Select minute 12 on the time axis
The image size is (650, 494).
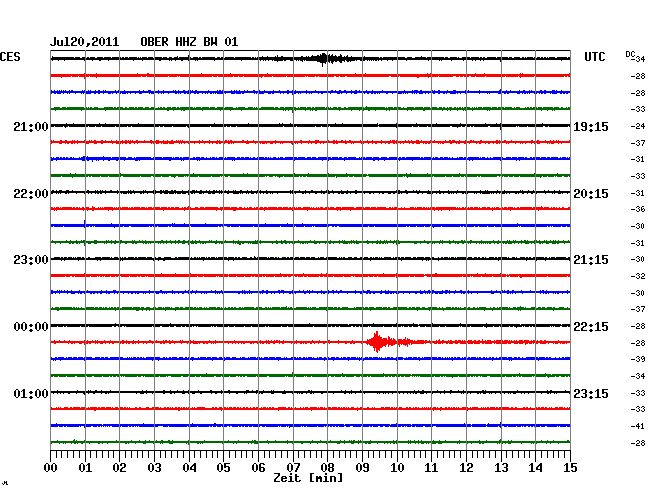click(x=466, y=468)
